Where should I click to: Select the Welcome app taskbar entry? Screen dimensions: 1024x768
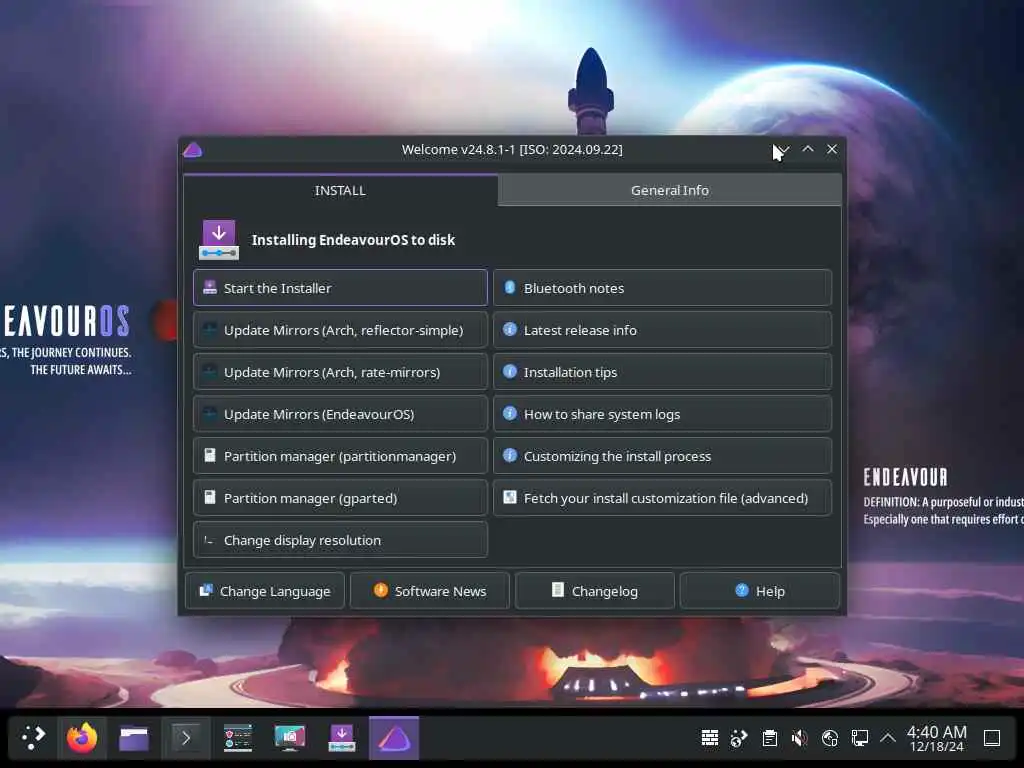(x=394, y=738)
